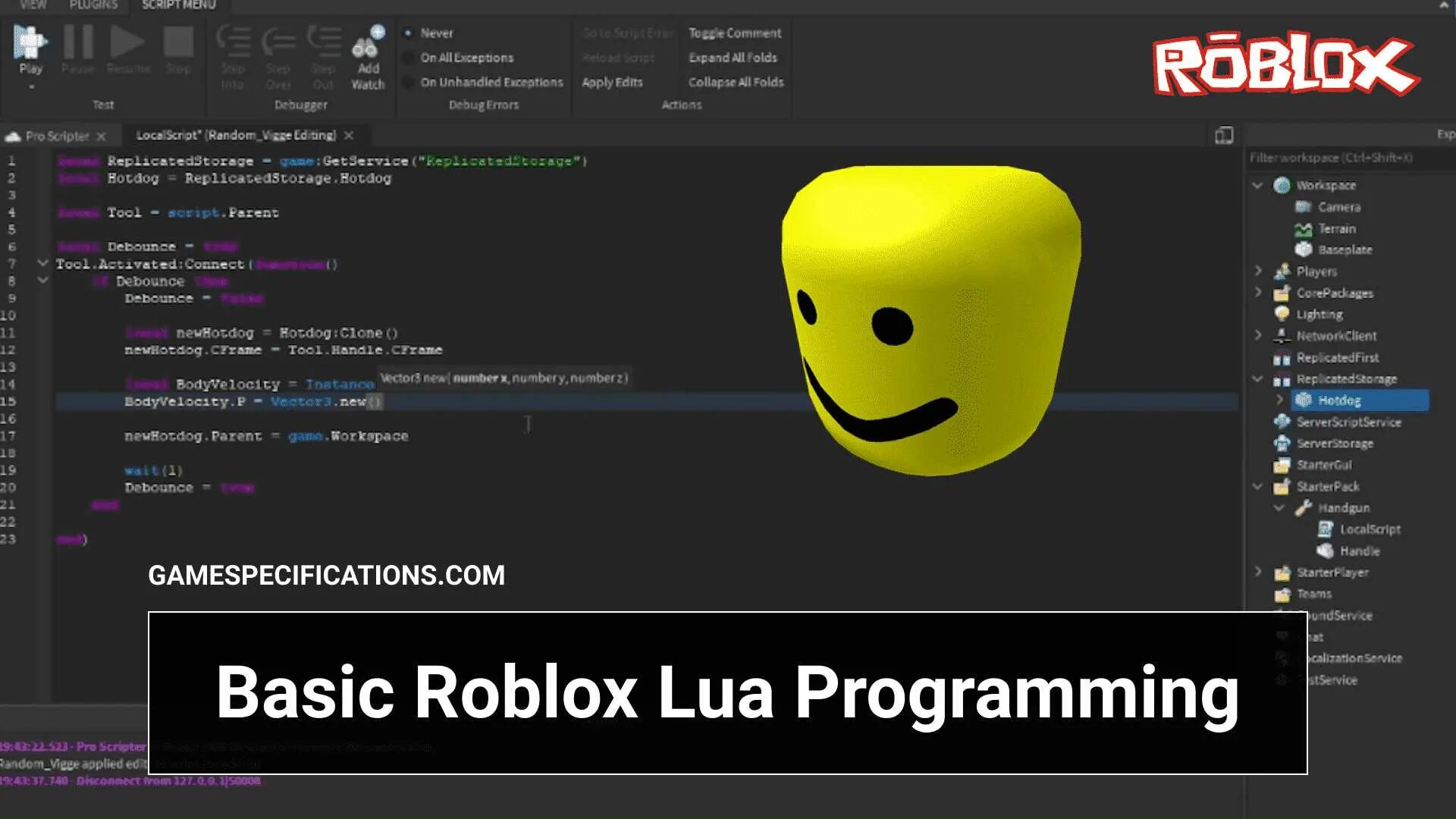Click the Step Over debugger icon
The width and height of the screenshot is (1456, 819).
pos(278,42)
